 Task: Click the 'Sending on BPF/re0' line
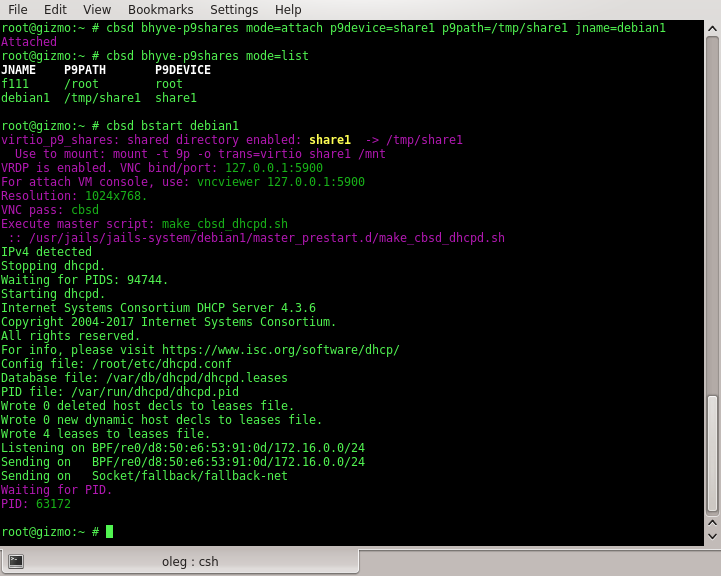point(183,462)
